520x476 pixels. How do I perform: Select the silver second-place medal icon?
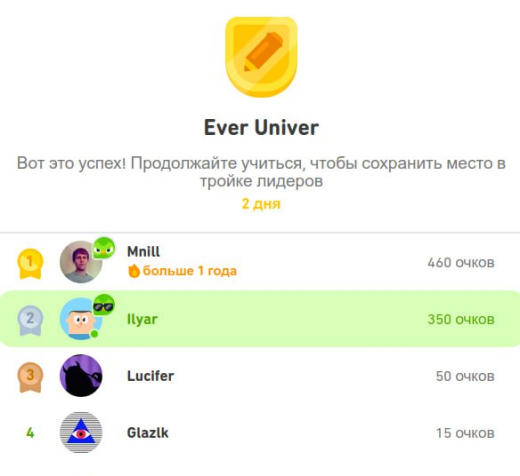click(x=30, y=320)
